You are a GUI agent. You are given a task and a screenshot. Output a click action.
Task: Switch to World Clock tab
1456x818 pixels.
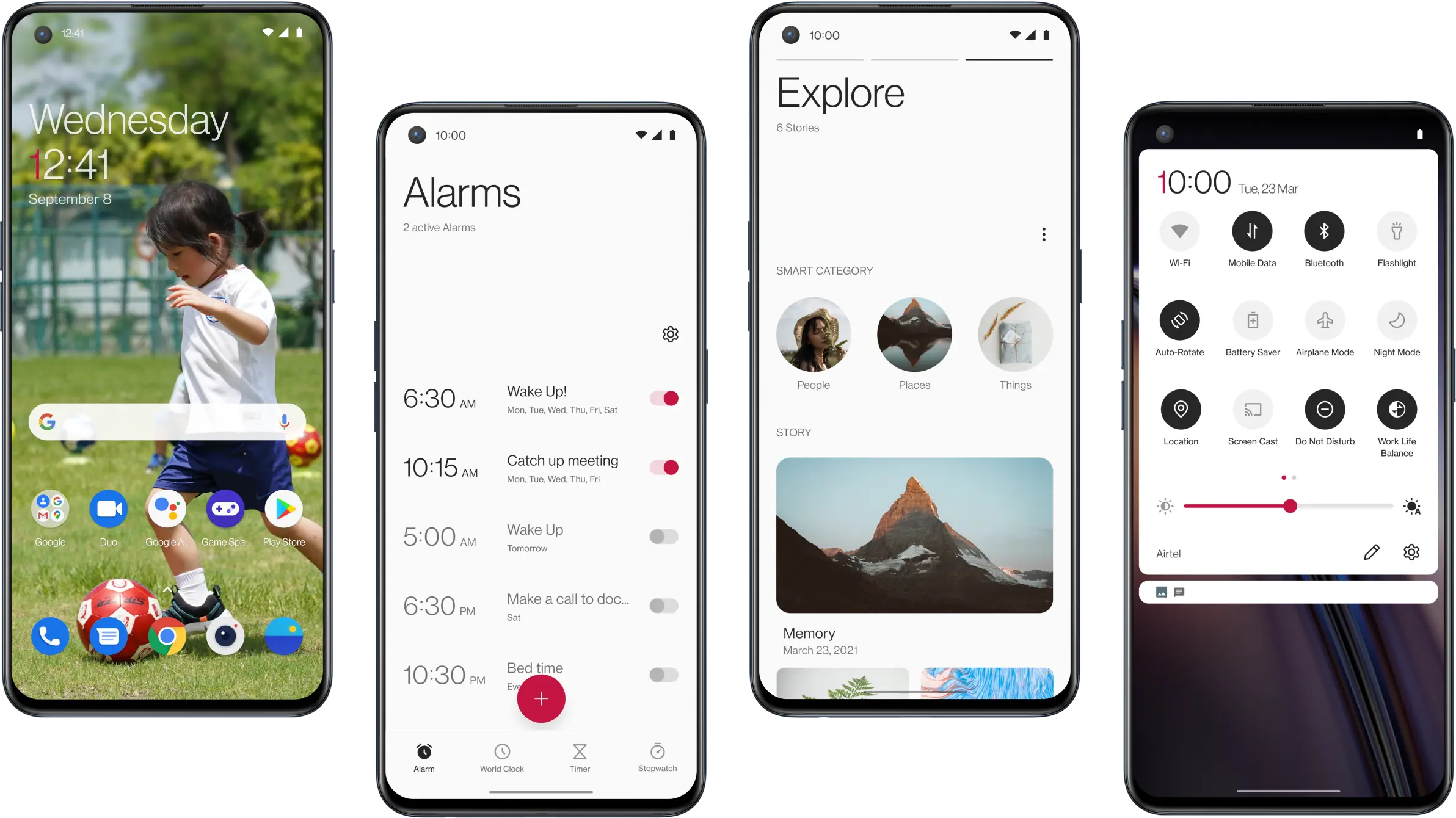pos(502,756)
